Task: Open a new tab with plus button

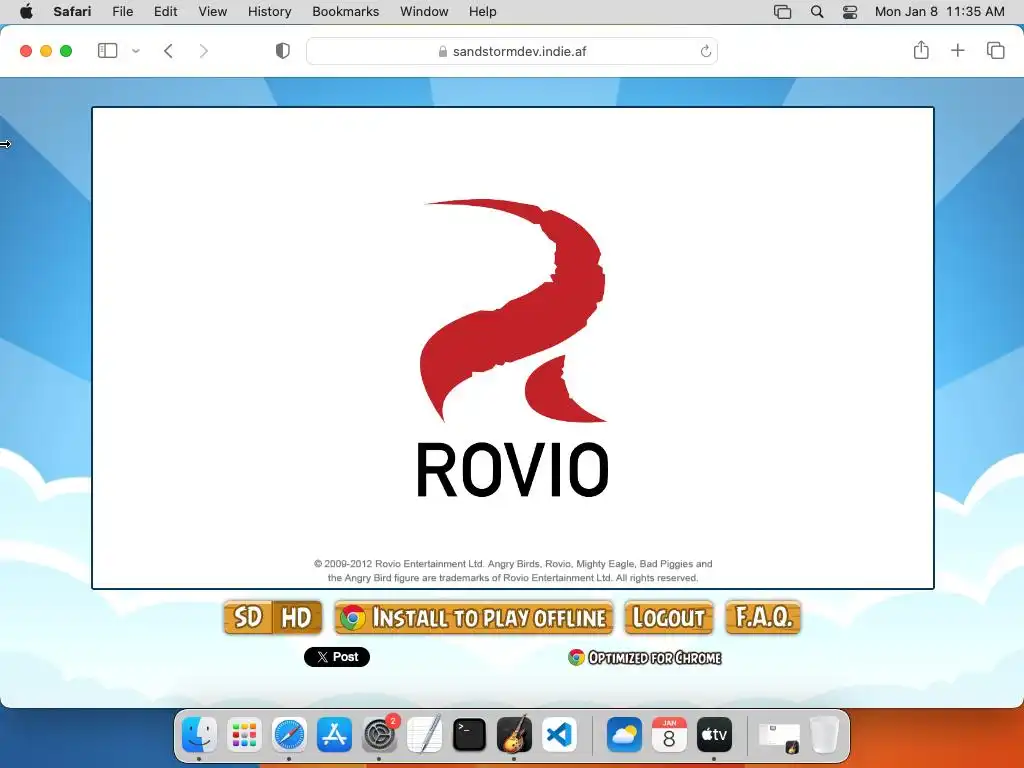Action: coord(957,50)
